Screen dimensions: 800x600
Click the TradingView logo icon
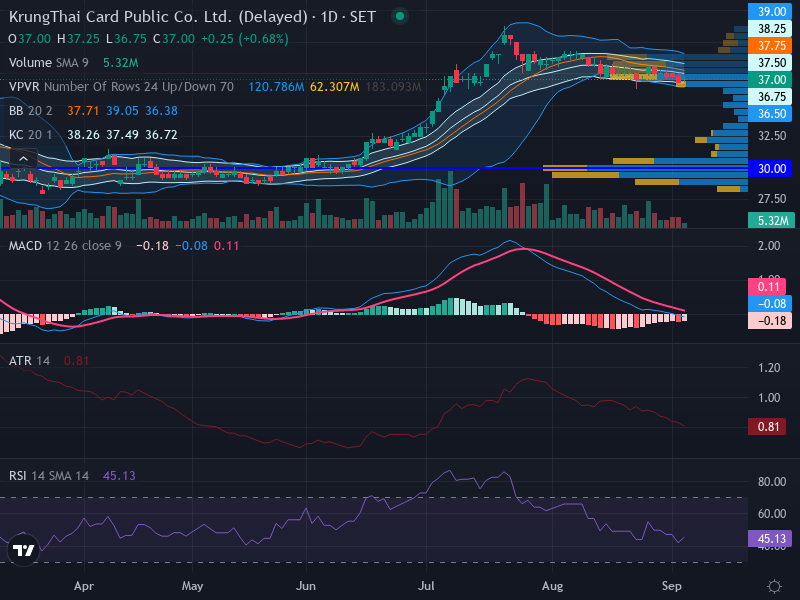23,550
